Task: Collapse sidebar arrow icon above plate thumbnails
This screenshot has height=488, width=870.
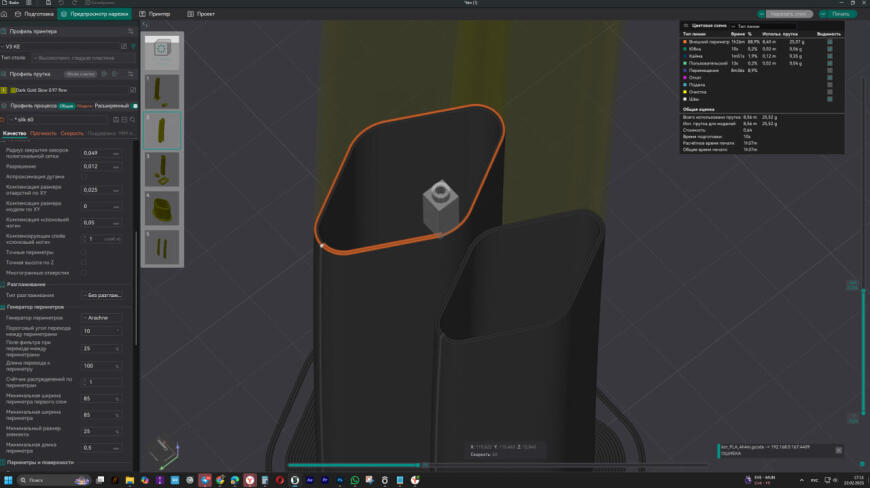Action: click(145, 25)
